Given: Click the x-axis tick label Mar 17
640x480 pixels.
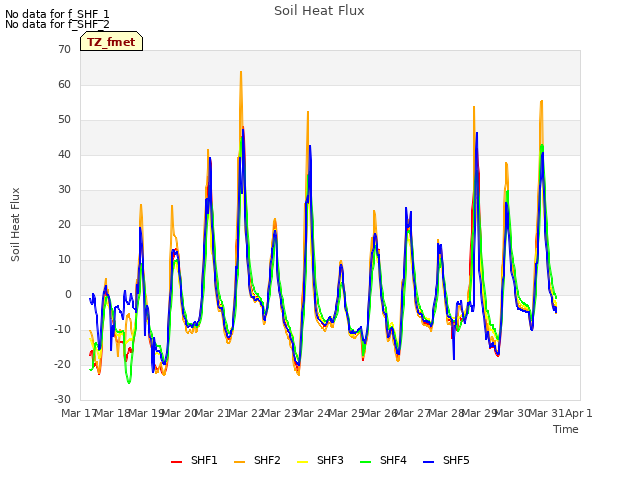Looking at the screenshot, I should 79,413.
